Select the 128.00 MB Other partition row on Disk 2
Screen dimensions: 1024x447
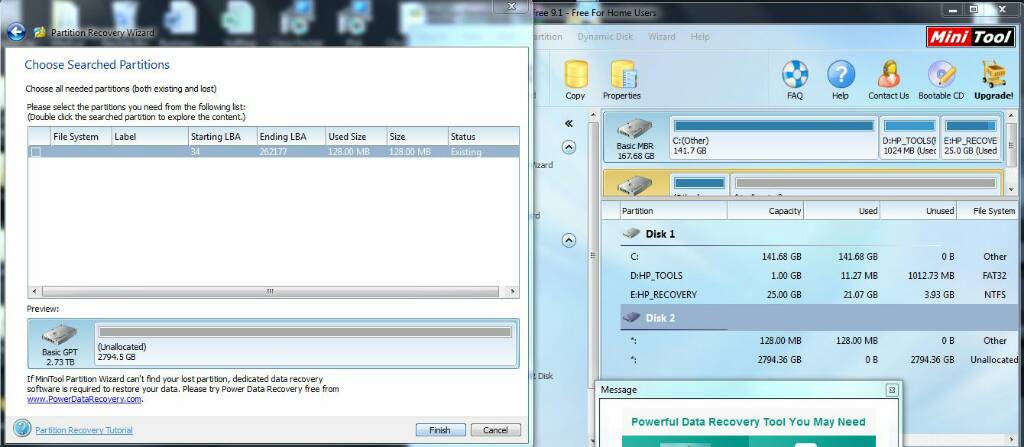tap(820, 340)
